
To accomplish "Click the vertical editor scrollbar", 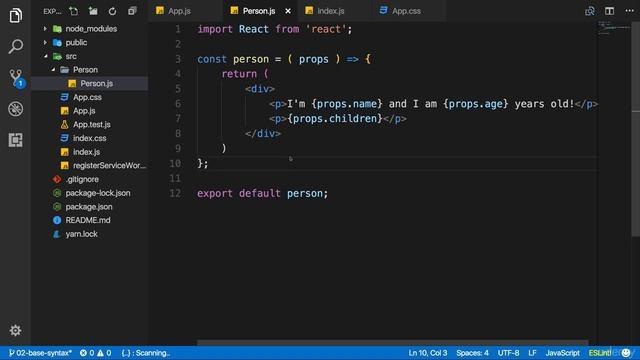I will click(636, 129).
